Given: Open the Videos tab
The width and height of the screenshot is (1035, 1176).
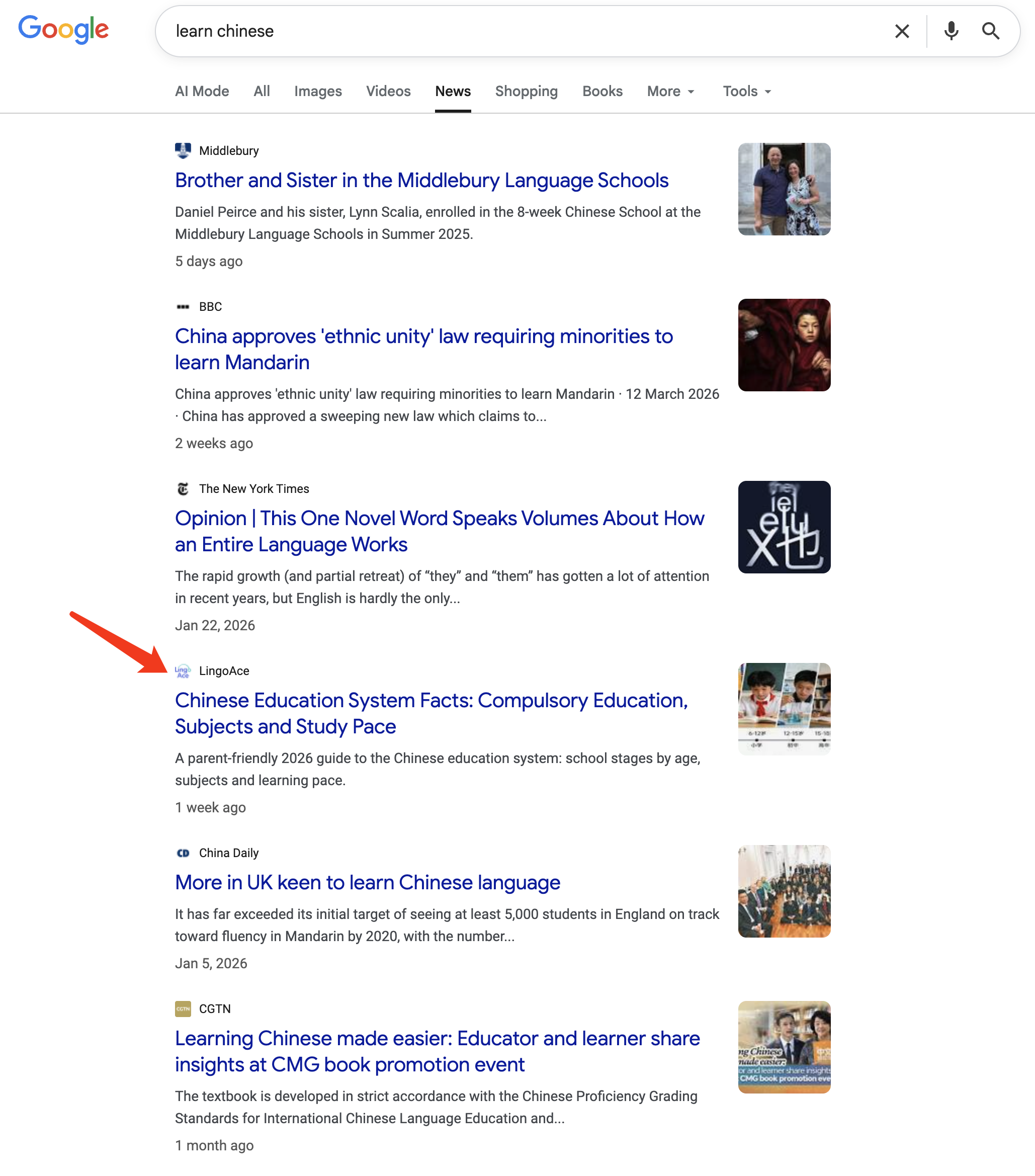Looking at the screenshot, I should 388,91.
